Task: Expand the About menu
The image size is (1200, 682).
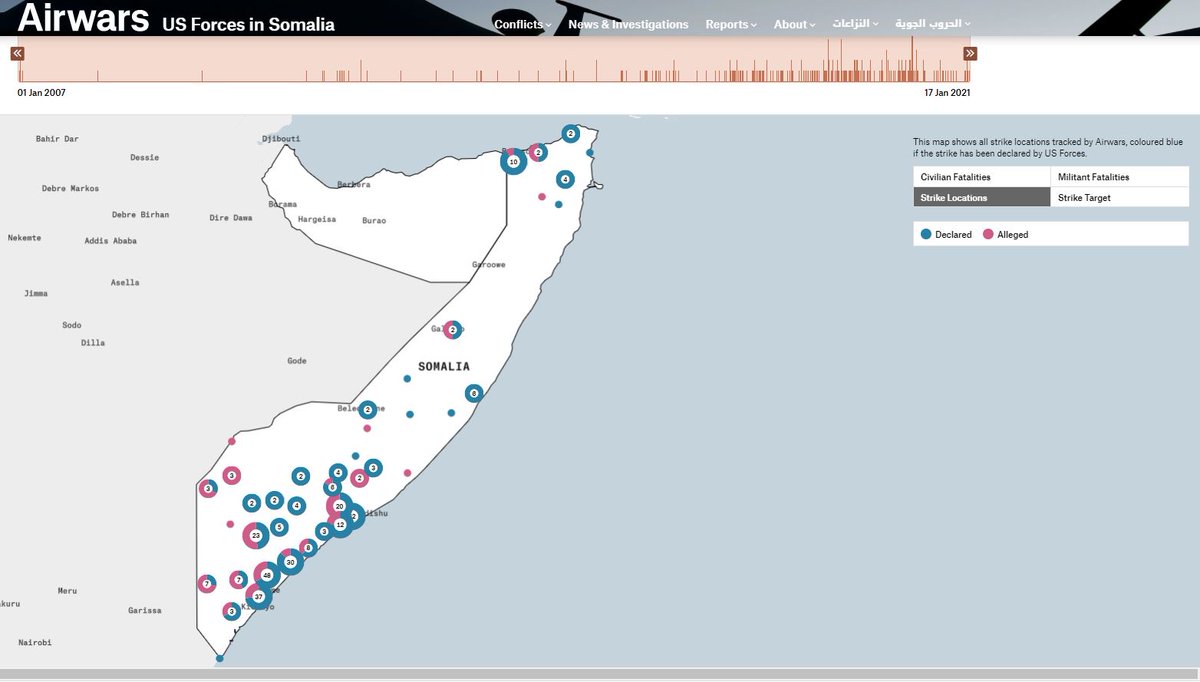Action: 793,24
